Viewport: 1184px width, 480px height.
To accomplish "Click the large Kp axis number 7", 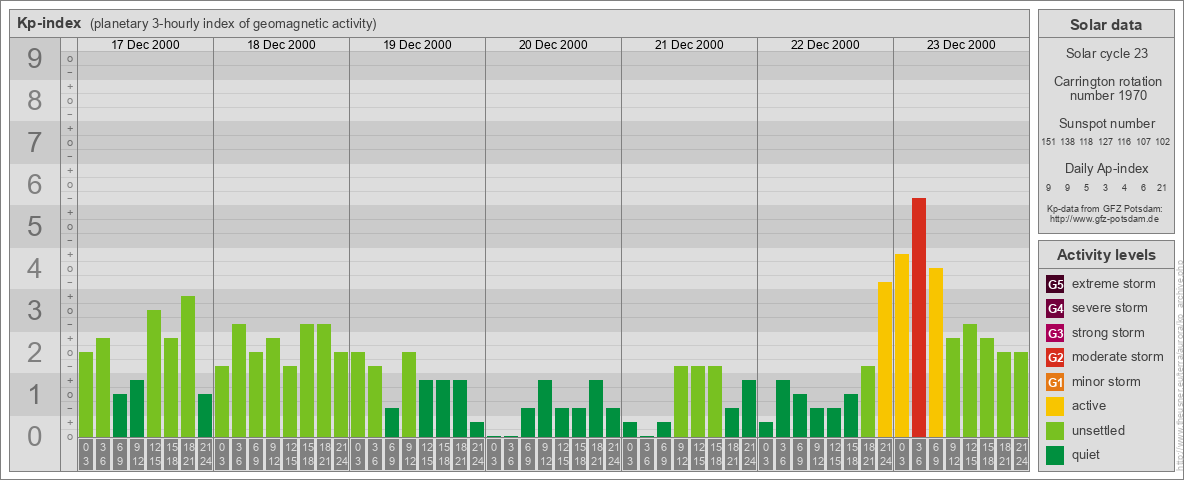I will click(35, 143).
